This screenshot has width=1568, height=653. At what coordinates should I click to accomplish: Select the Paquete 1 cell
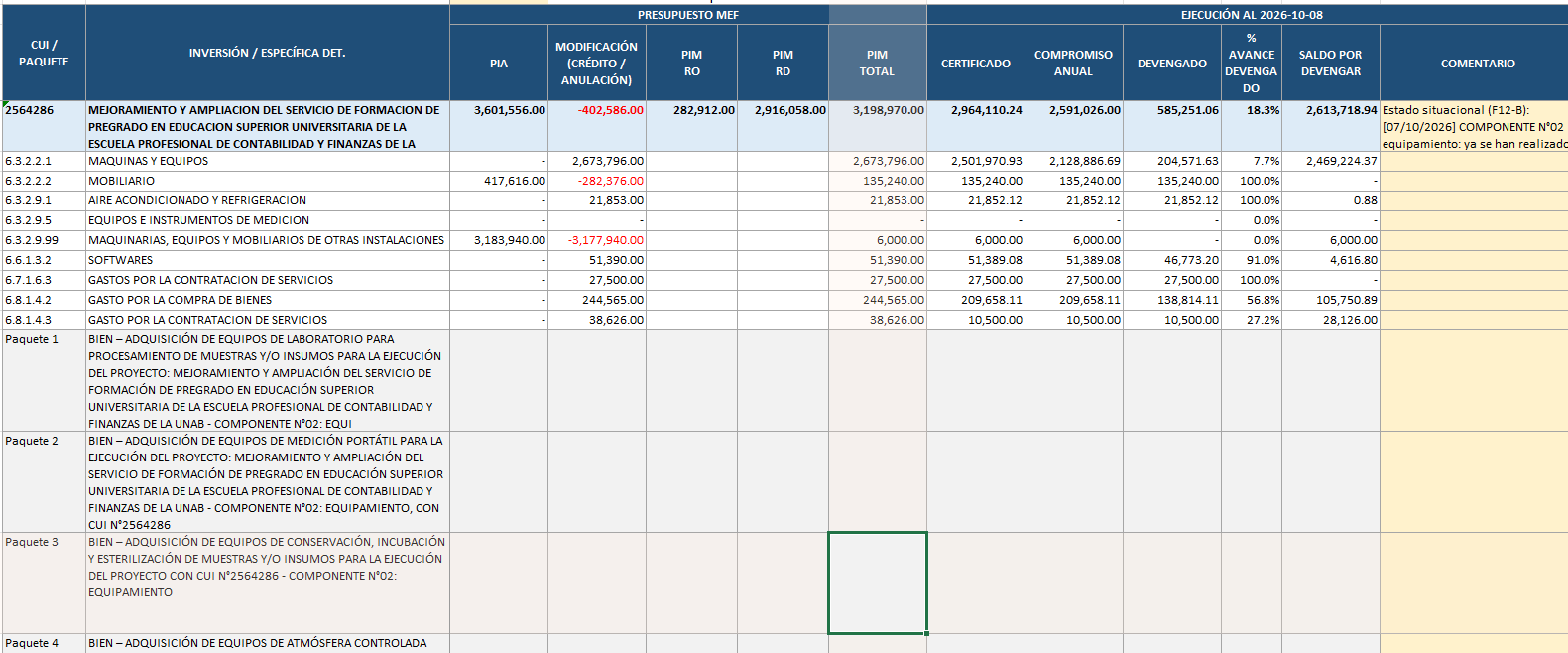[44, 381]
